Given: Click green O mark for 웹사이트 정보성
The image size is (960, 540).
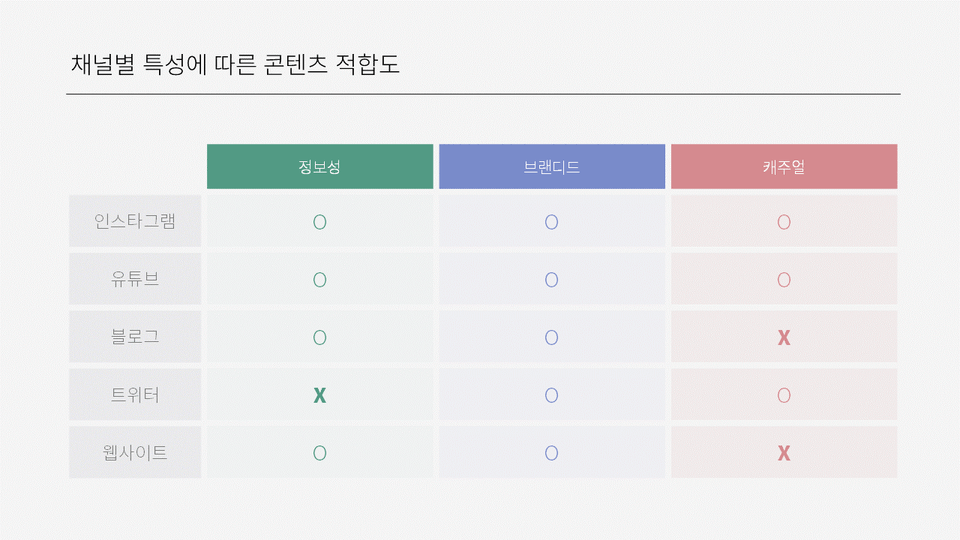Looking at the screenshot, I should tap(320, 453).
